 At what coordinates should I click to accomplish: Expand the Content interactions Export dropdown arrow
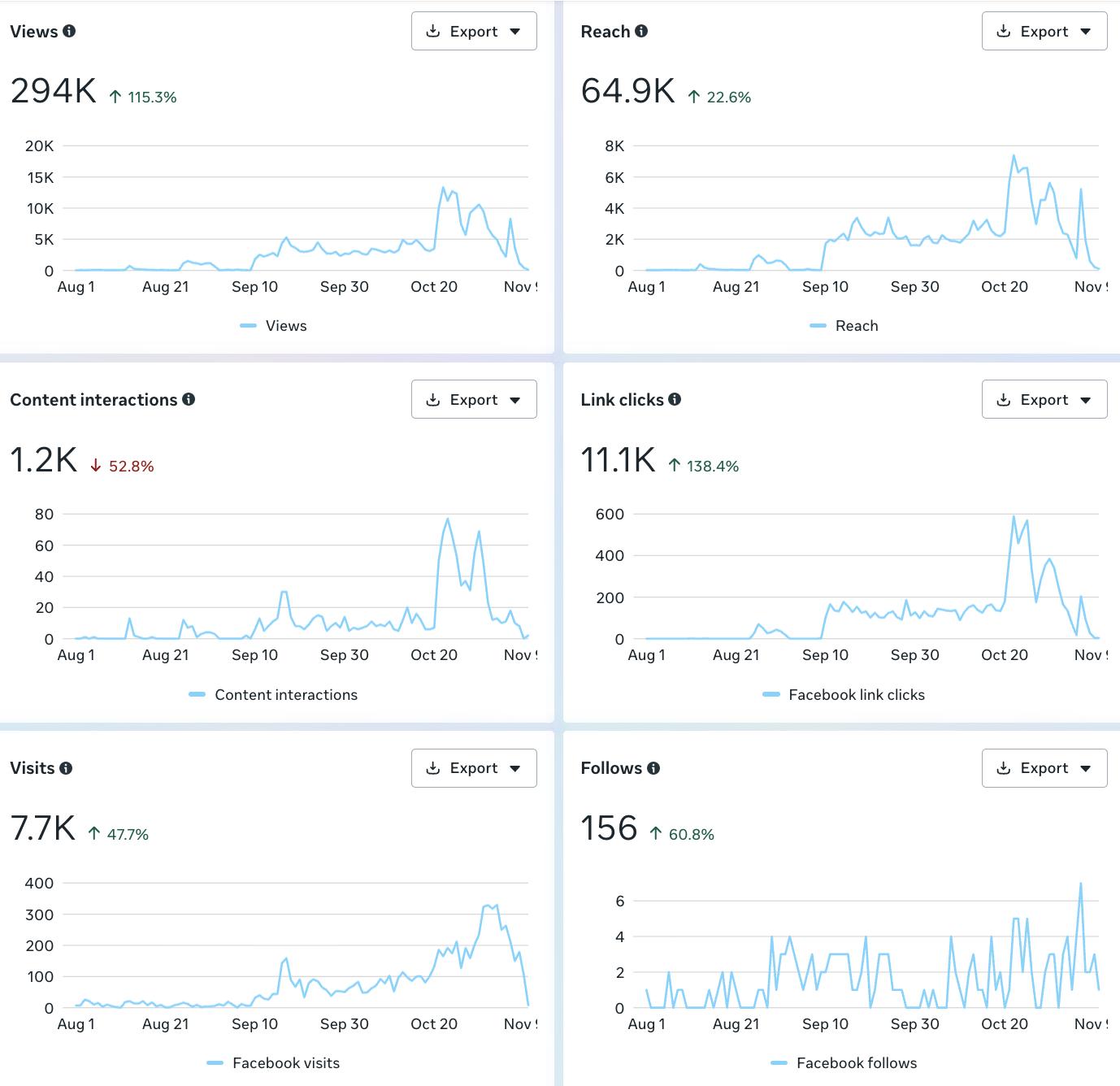click(x=514, y=400)
